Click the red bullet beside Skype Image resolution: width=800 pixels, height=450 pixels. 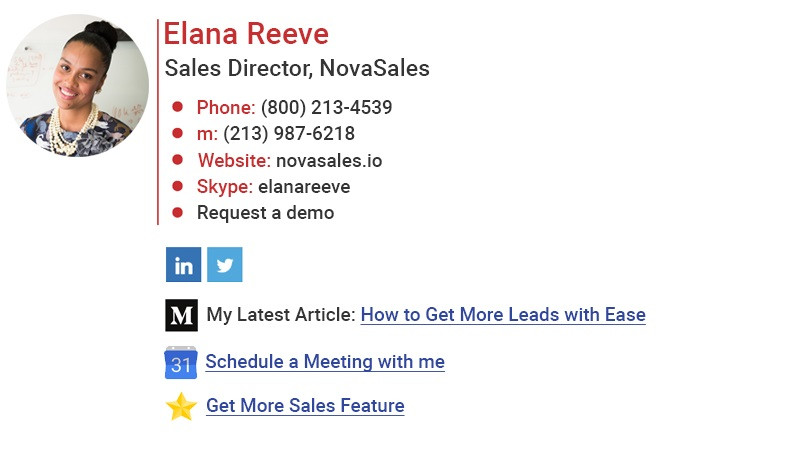177,186
